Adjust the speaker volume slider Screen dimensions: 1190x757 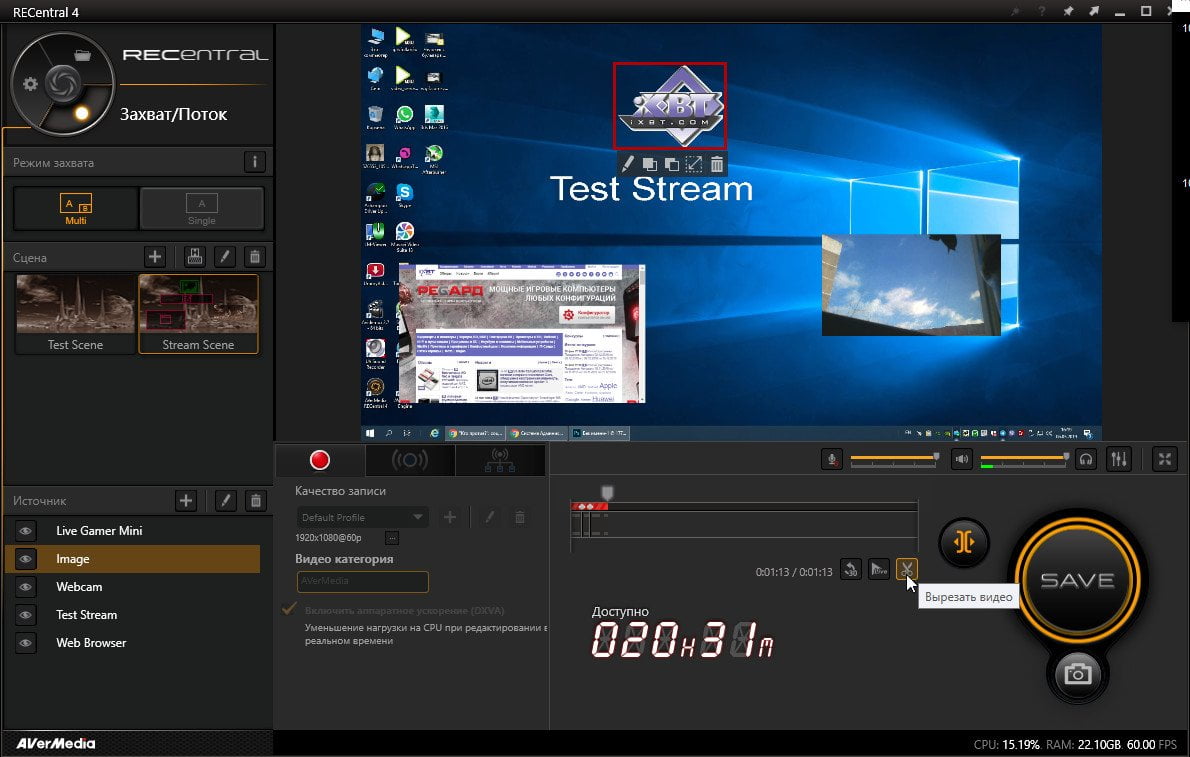pos(1025,459)
